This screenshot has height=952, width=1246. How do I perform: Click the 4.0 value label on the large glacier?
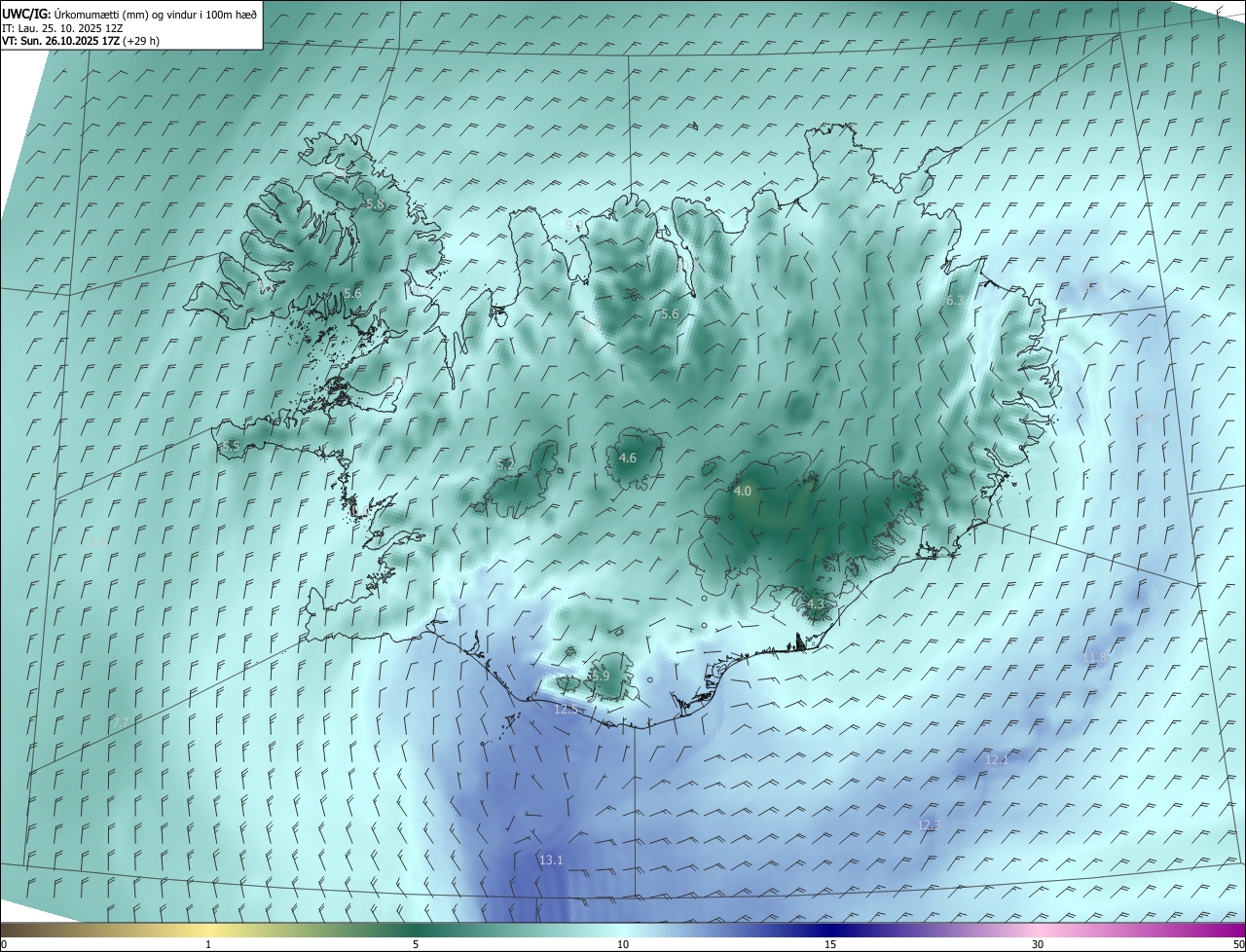click(743, 492)
